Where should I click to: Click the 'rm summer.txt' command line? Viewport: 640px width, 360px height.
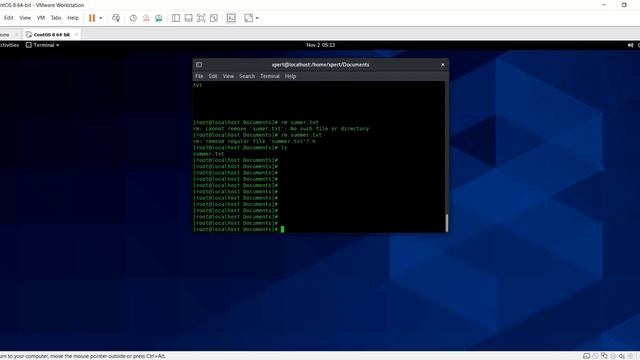pyautogui.click(x=257, y=135)
